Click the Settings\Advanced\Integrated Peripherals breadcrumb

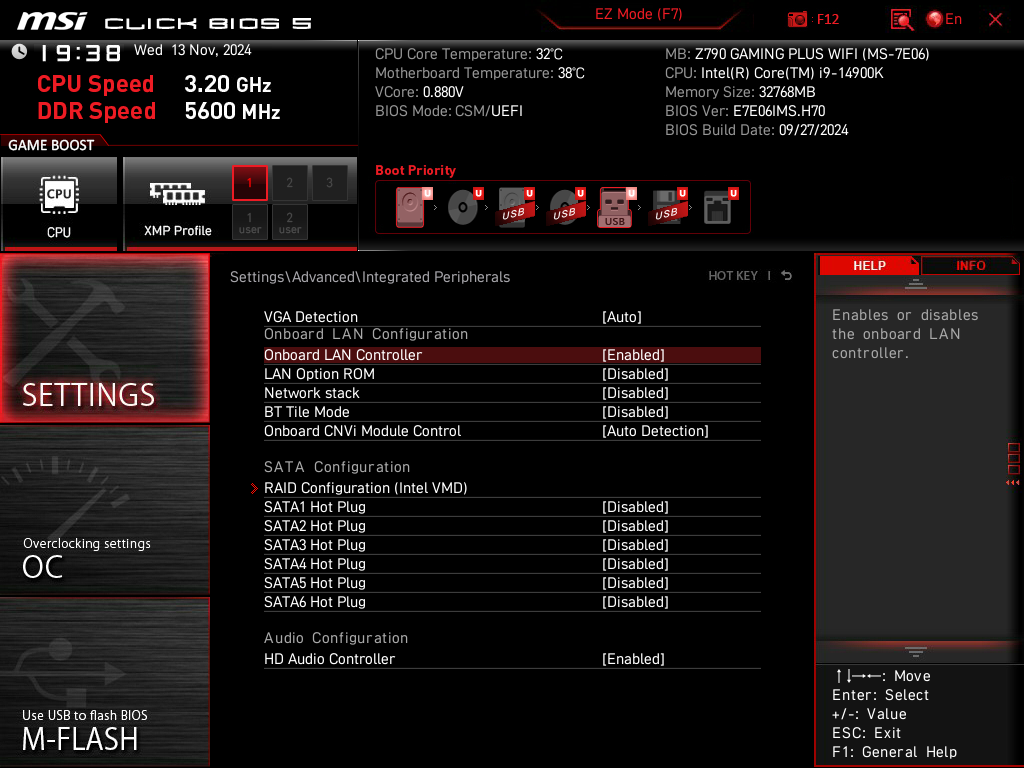370,277
